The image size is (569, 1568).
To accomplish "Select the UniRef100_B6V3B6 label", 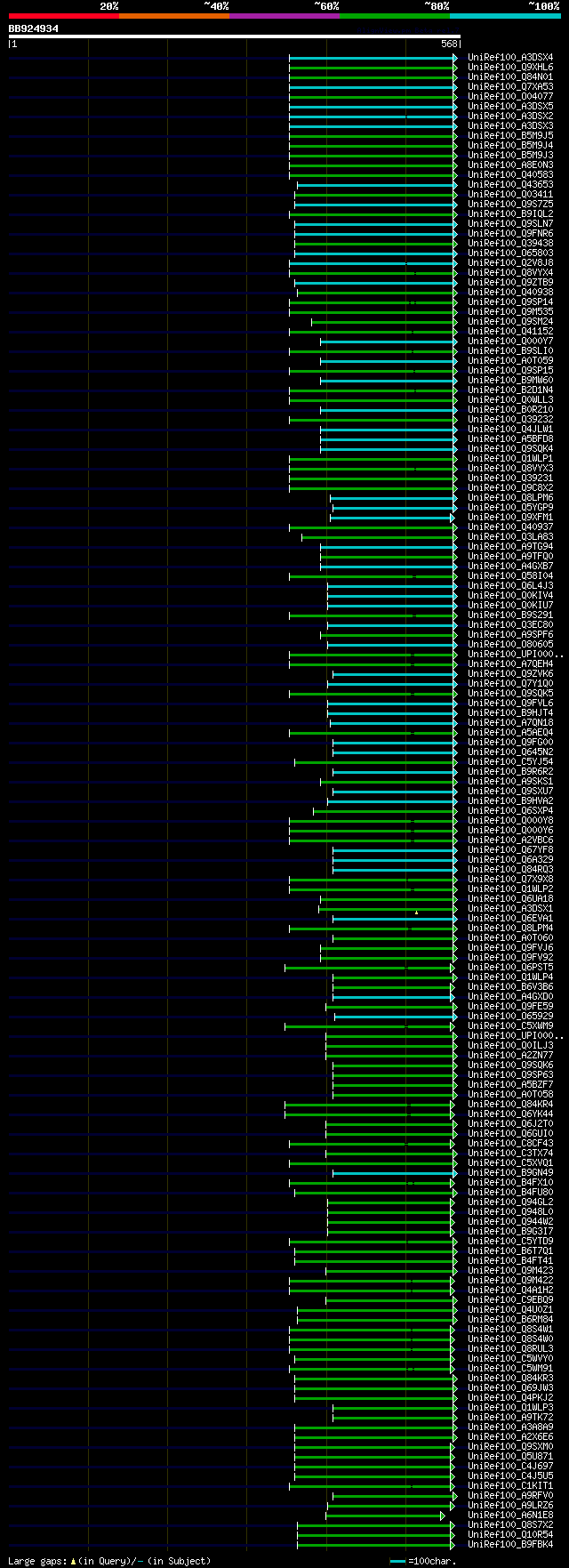I will pyautogui.click(x=510, y=987).
